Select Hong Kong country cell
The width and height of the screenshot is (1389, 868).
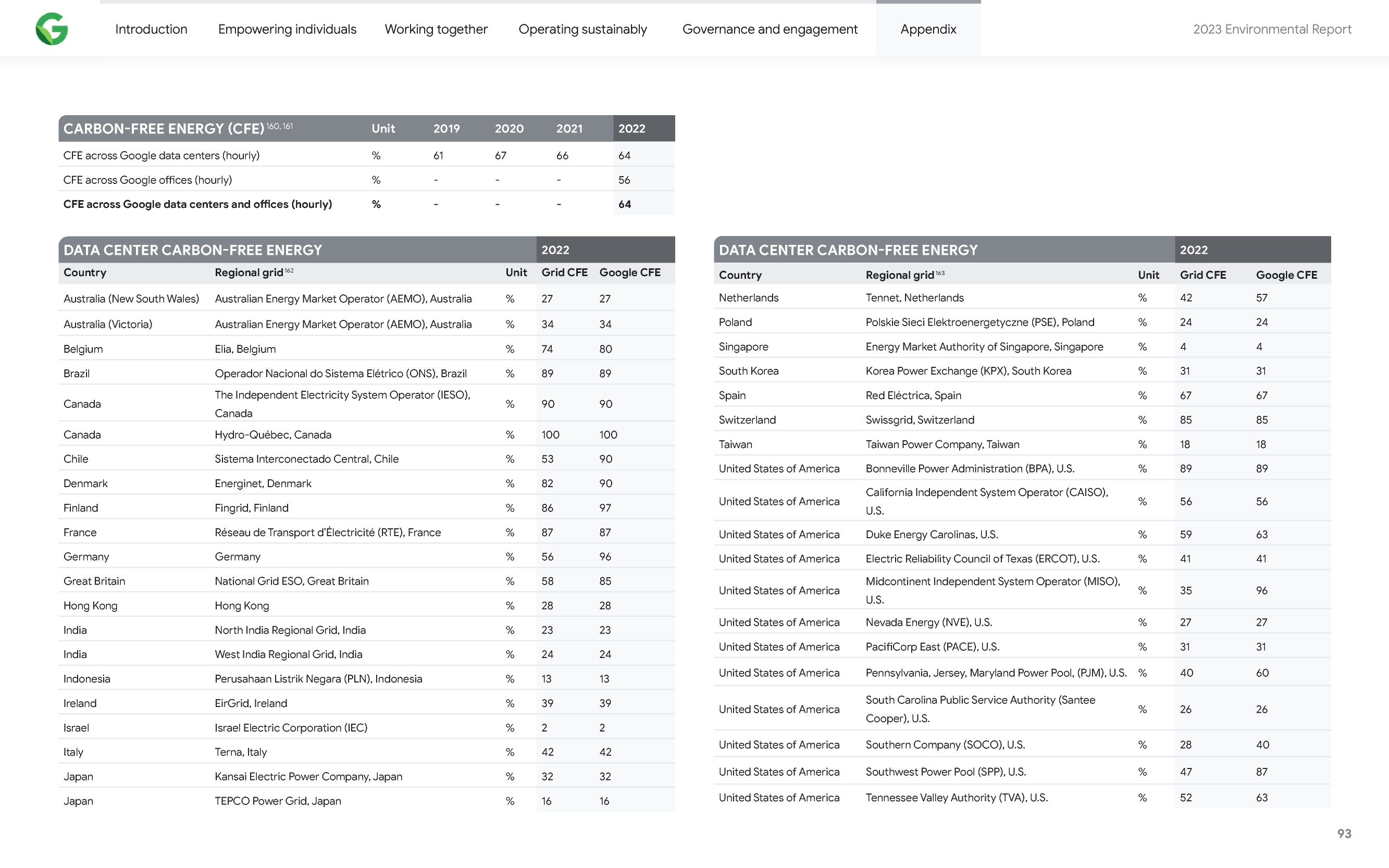[x=90, y=605]
